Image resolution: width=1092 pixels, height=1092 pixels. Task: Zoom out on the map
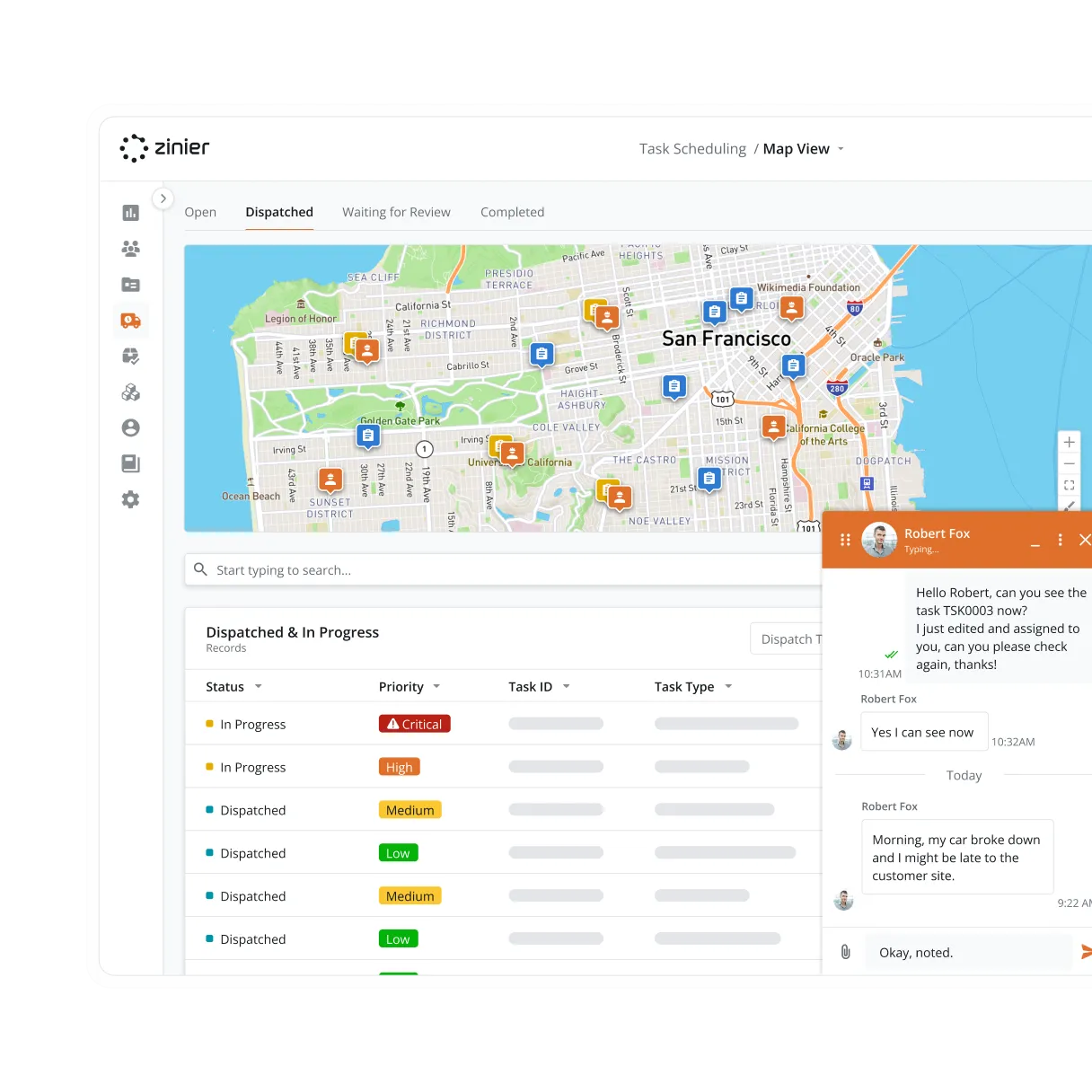pos(1070,464)
